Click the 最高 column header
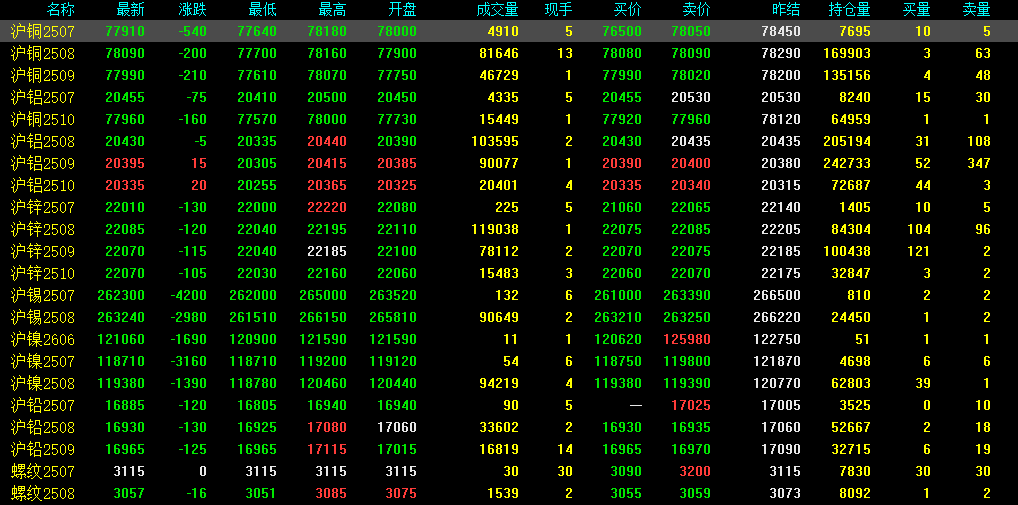Viewport: 1018px width, 505px height. [332, 10]
